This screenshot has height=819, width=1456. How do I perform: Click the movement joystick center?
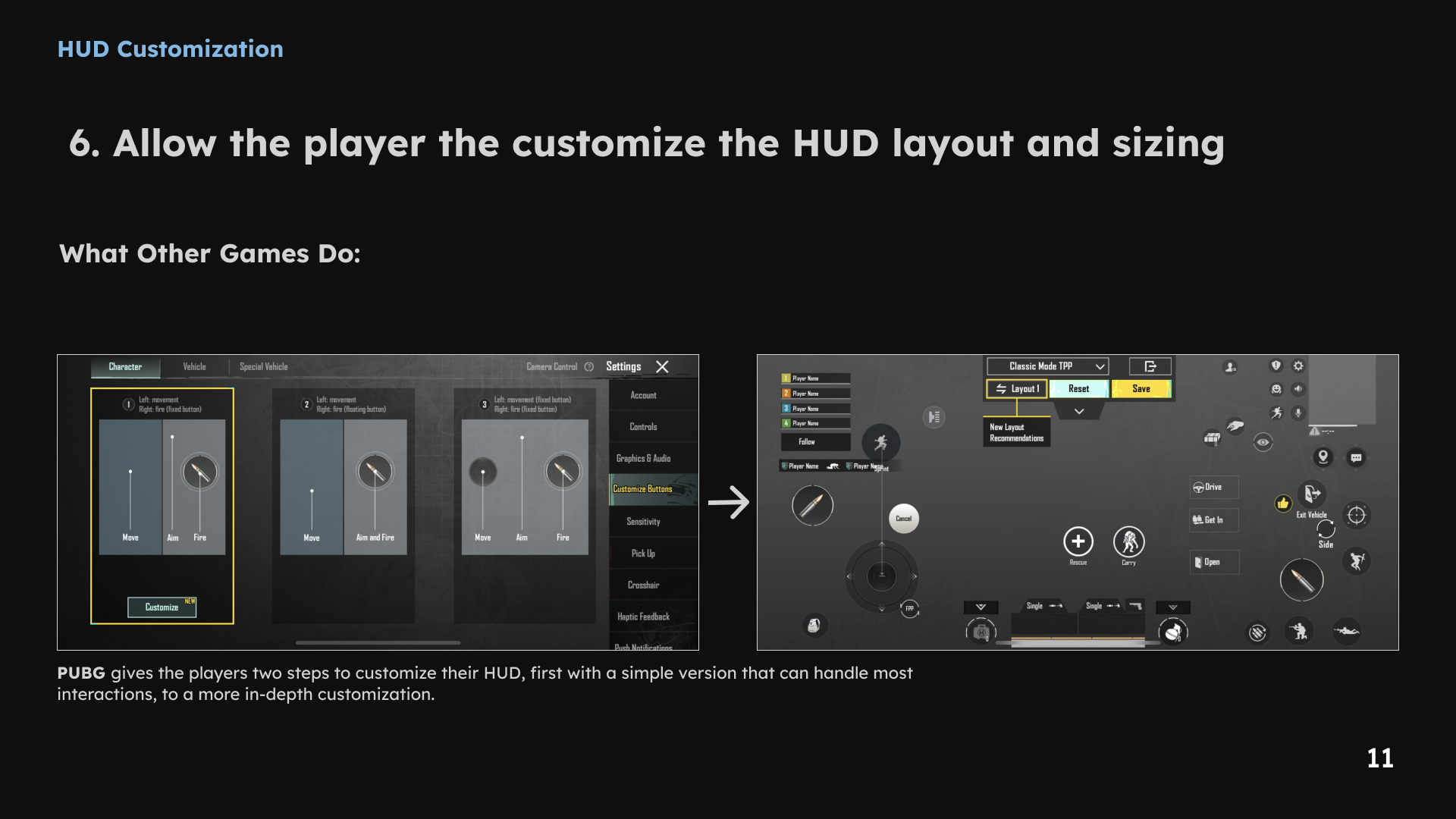881,576
